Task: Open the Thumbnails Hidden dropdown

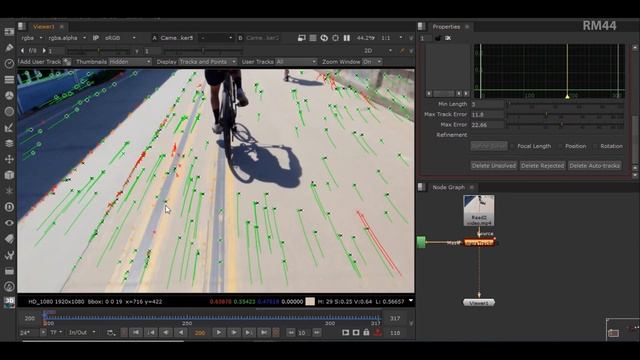Action: pyautogui.click(x=130, y=62)
